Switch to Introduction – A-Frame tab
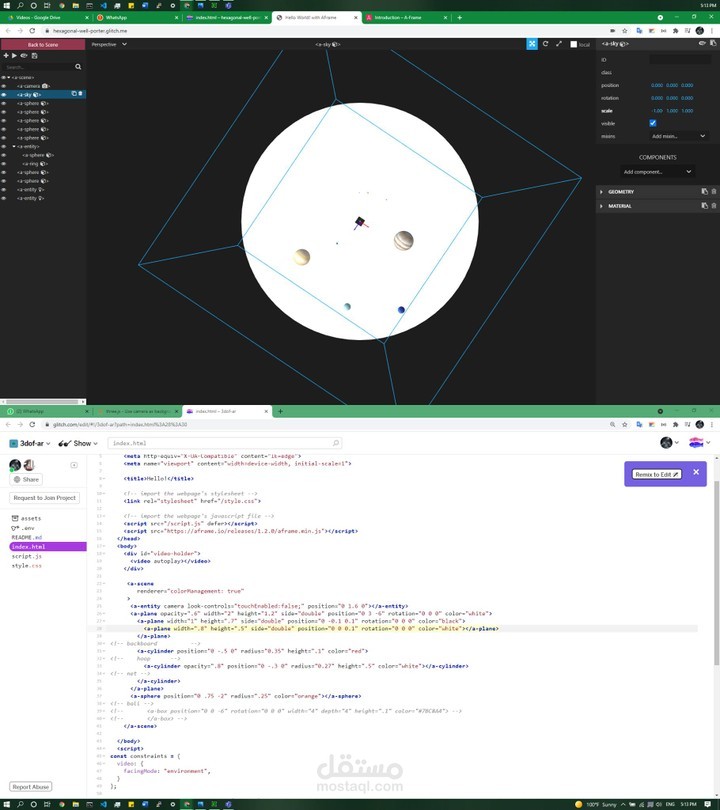Viewport: 720px width, 810px height. coord(405,18)
